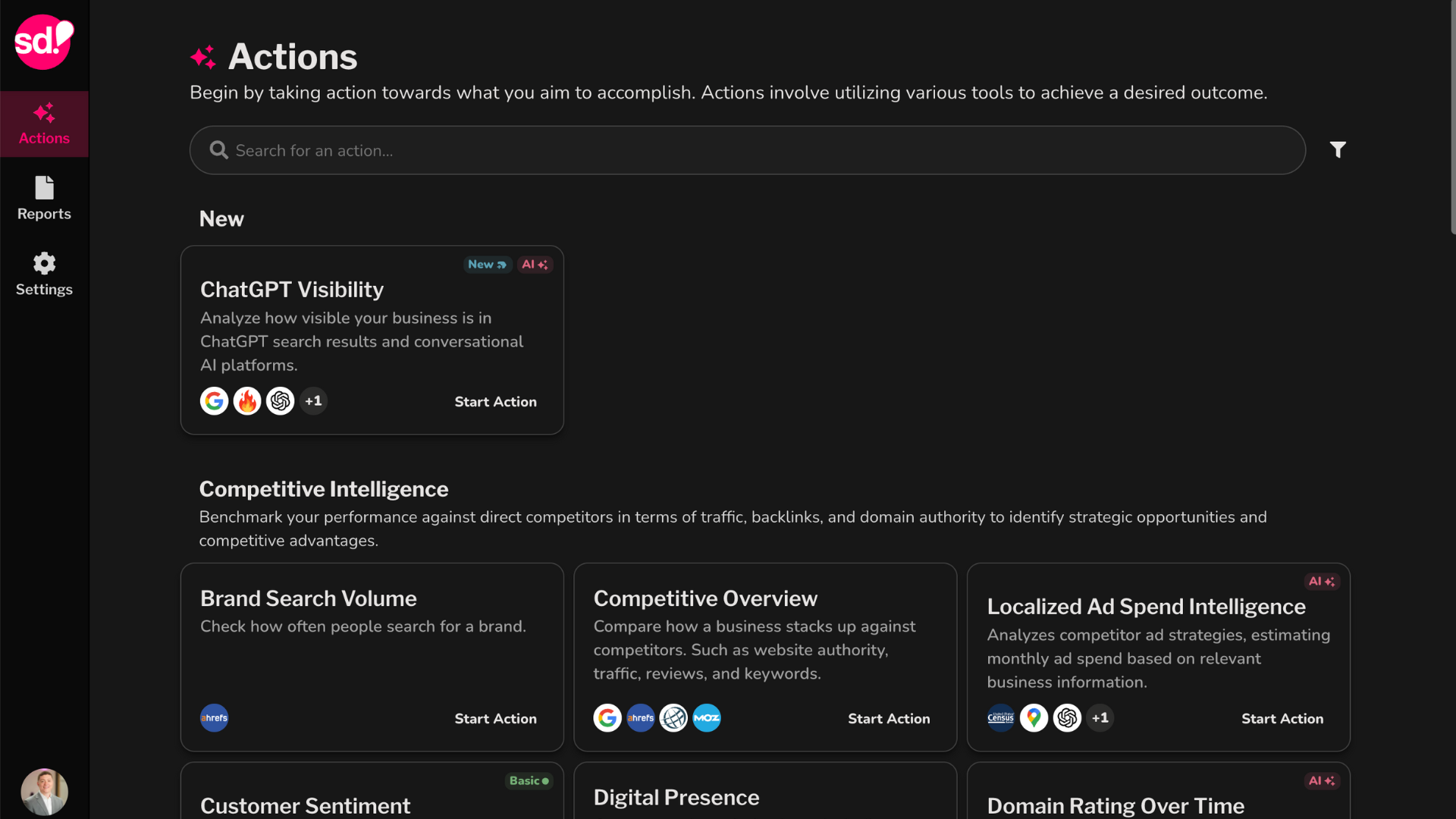Click the fire icon on ChatGPT Visibility card
Image resolution: width=1456 pixels, height=819 pixels.
click(247, 401)
